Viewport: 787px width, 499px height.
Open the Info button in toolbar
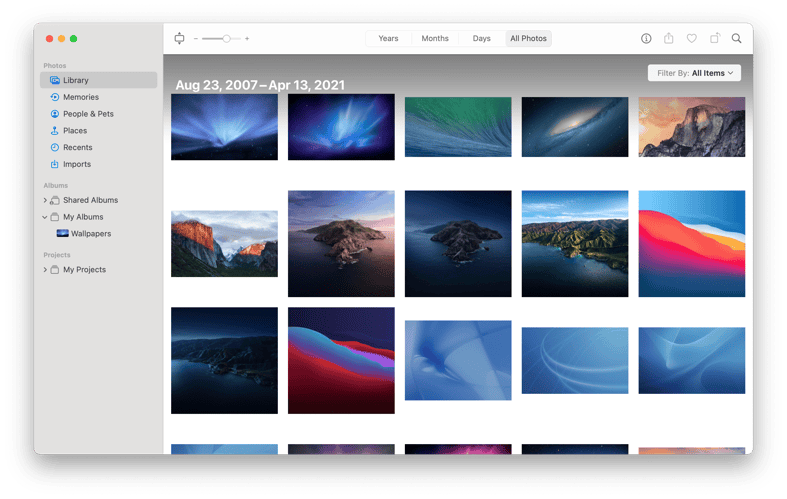[646, 38]
